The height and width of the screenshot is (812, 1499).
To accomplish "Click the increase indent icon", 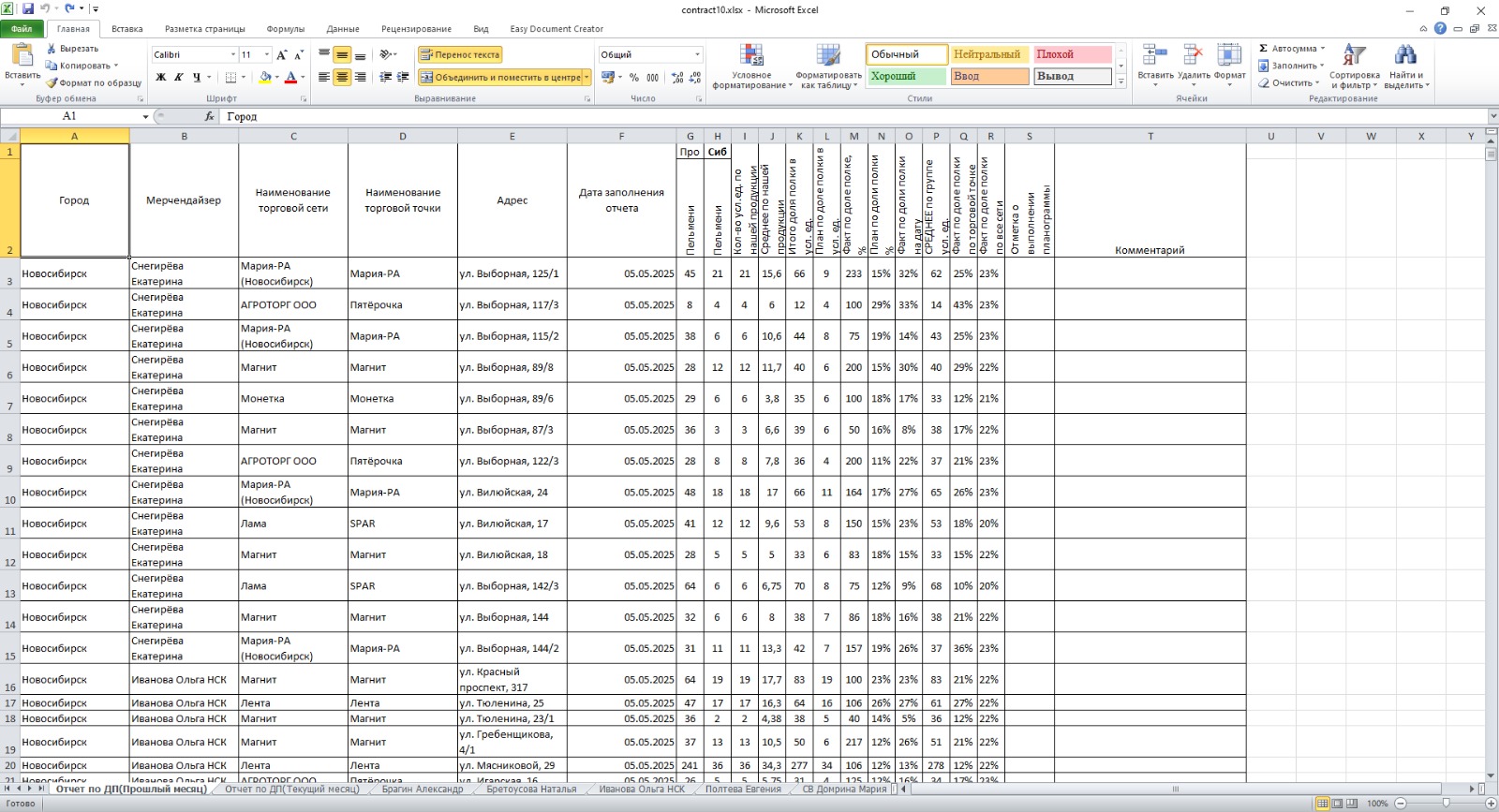I will point(403,77).
